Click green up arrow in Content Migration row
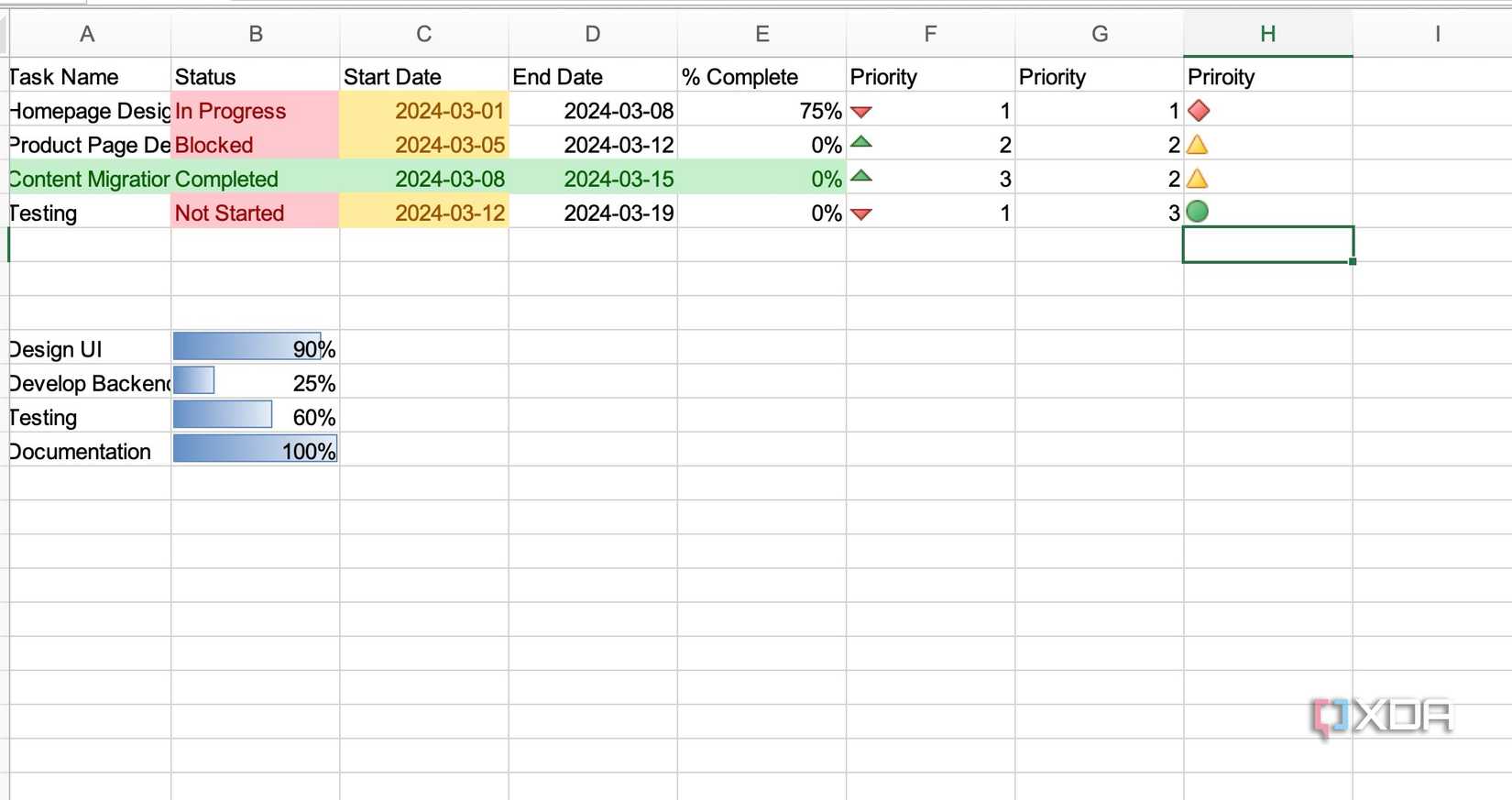Viewport: 1512px width, 800px height. [x=861, y=177]
